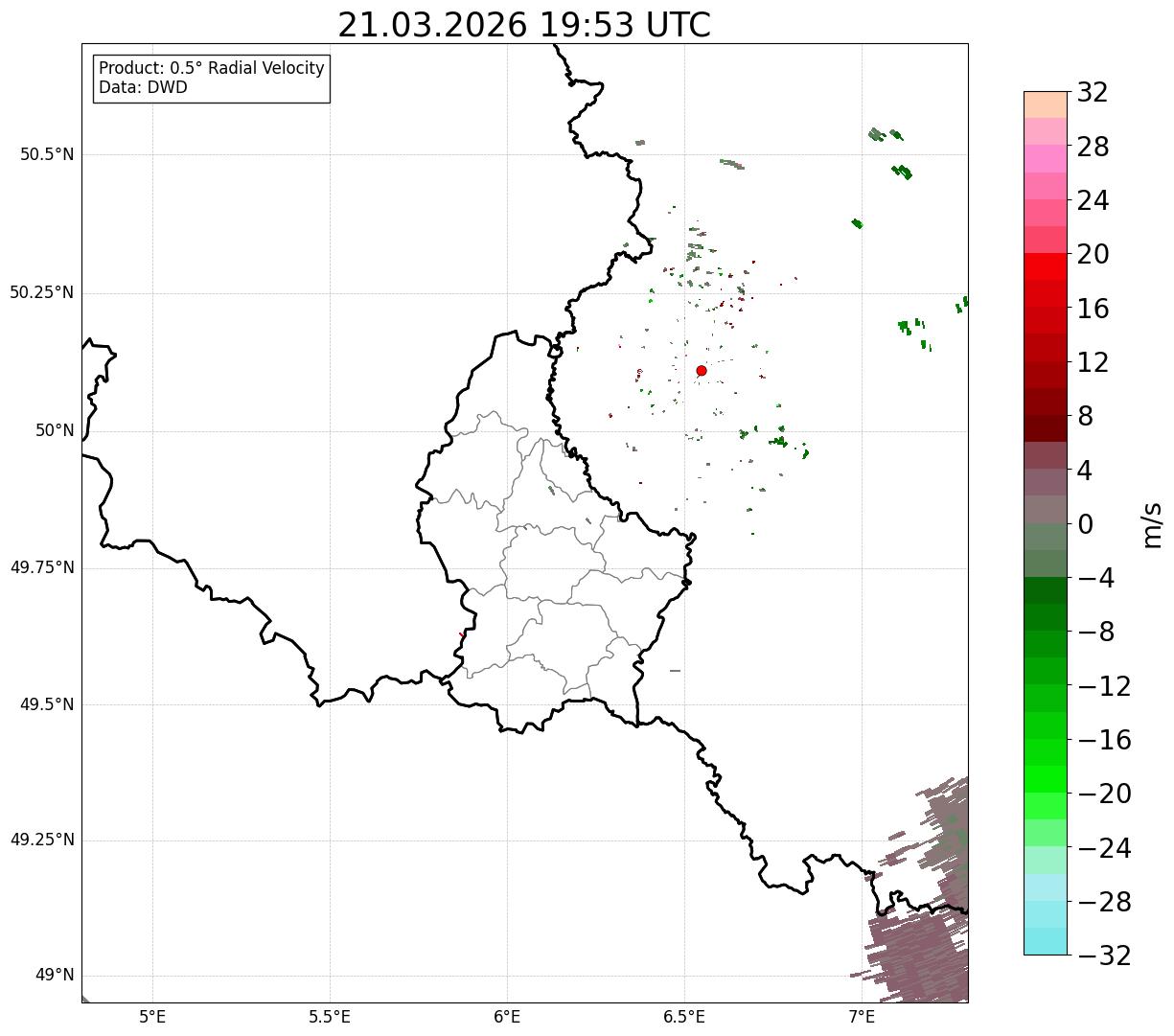Click the colorbar tick label 32

pyautogui.click(x=1093, y=93)
